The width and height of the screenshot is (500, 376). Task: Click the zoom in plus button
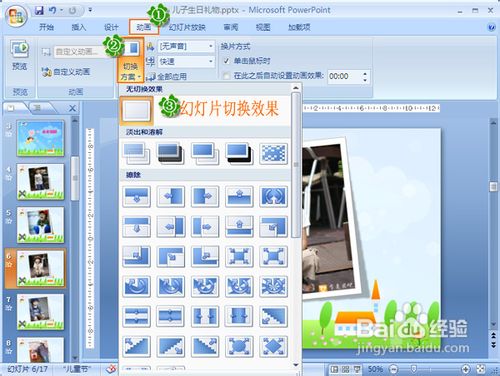466,369
